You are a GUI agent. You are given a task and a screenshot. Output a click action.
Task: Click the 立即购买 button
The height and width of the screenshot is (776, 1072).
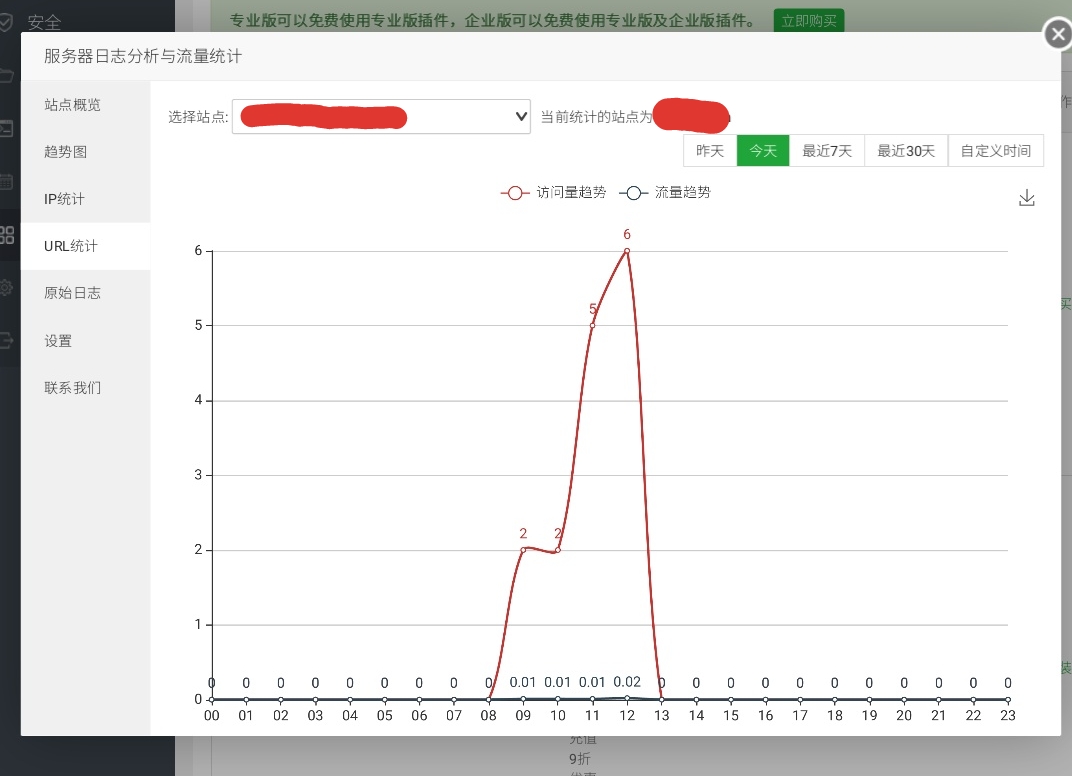point(809,21)
